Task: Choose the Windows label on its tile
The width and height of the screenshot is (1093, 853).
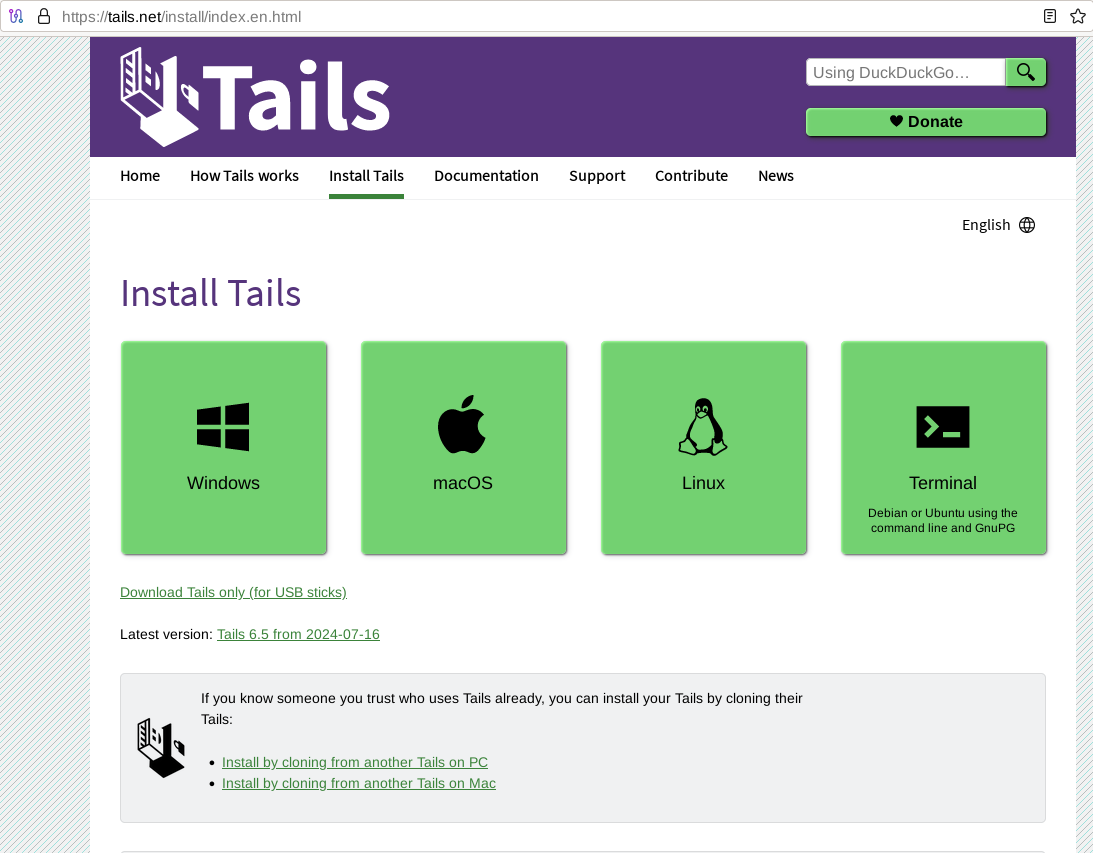Action: click(223, 483)
